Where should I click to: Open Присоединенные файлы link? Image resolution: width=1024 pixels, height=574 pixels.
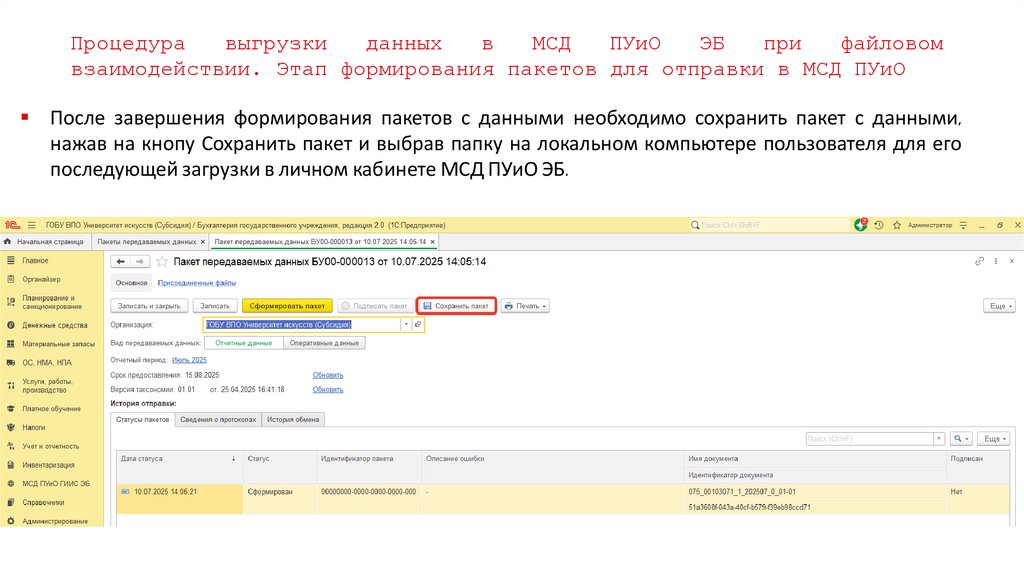click(x=197, y=283)
